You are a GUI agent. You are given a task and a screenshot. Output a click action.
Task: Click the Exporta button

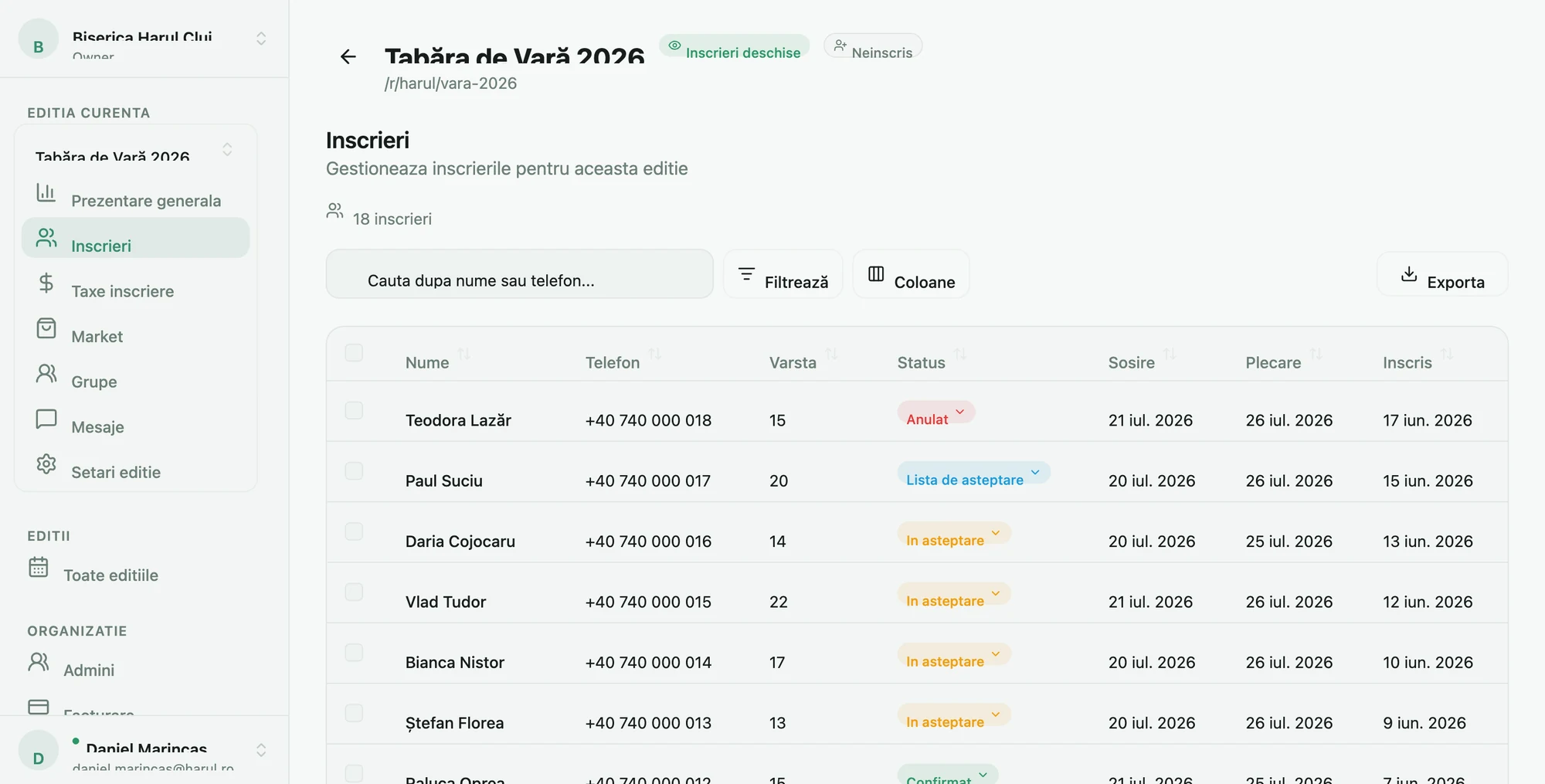tap(1442, 274)
